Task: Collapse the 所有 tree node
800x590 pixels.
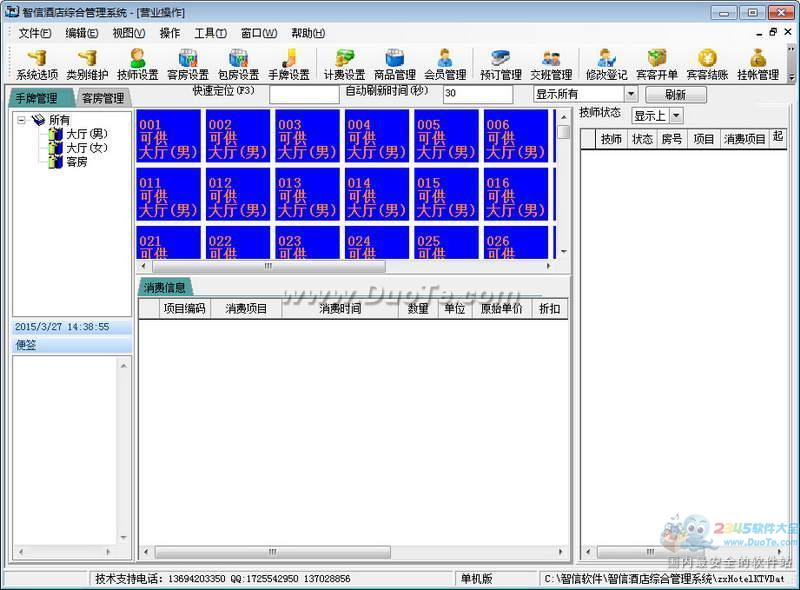Action: (21, 120)
